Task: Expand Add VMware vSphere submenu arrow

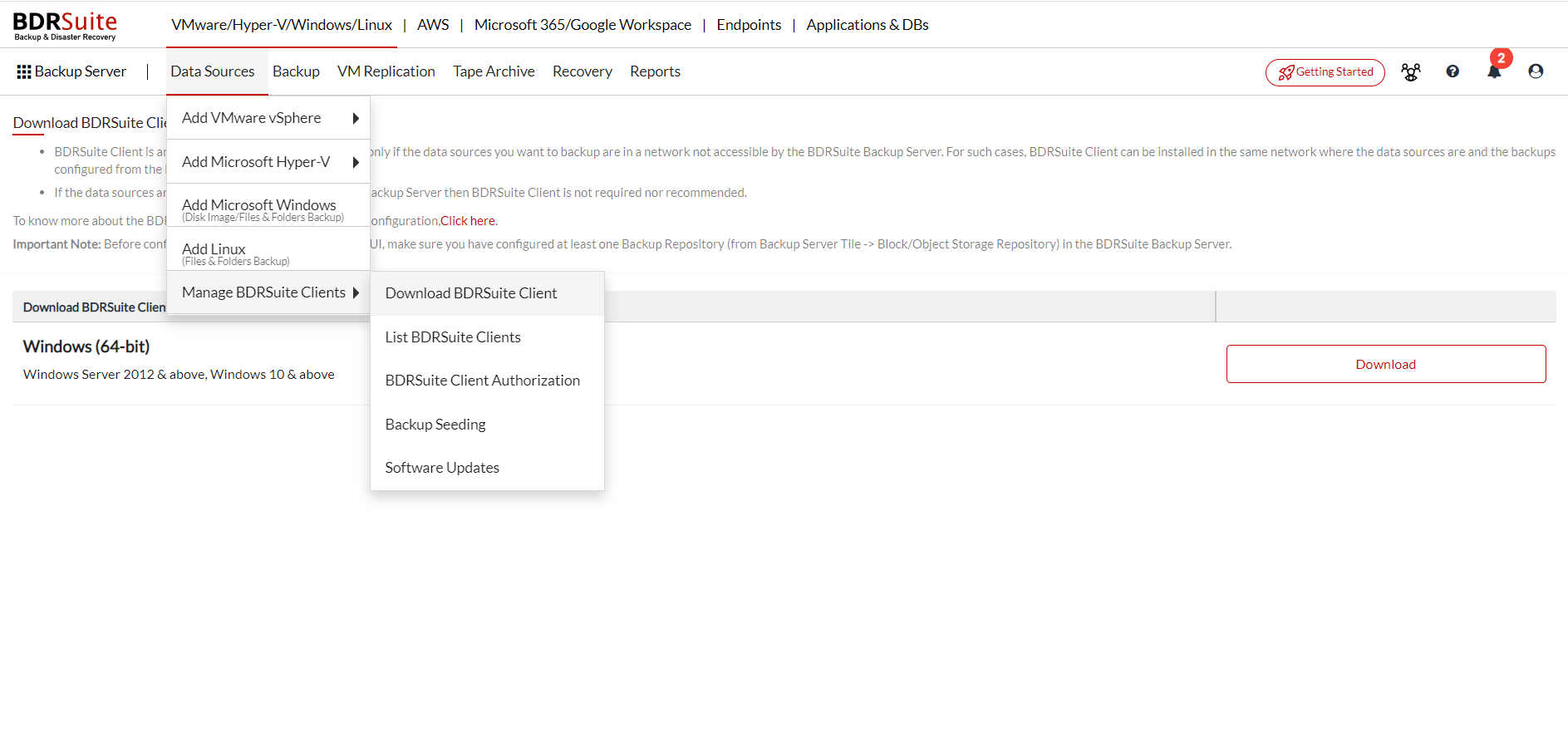Action: (356, 119)
